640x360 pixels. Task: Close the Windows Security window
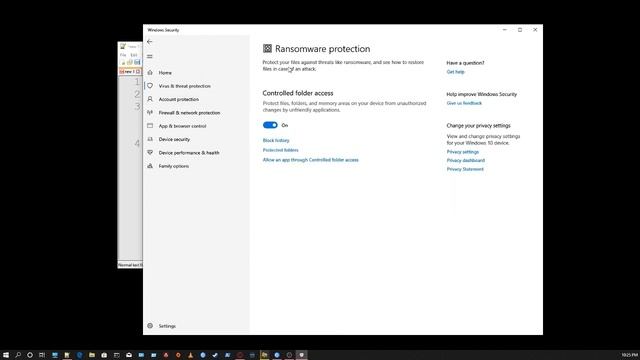point(535,30)
